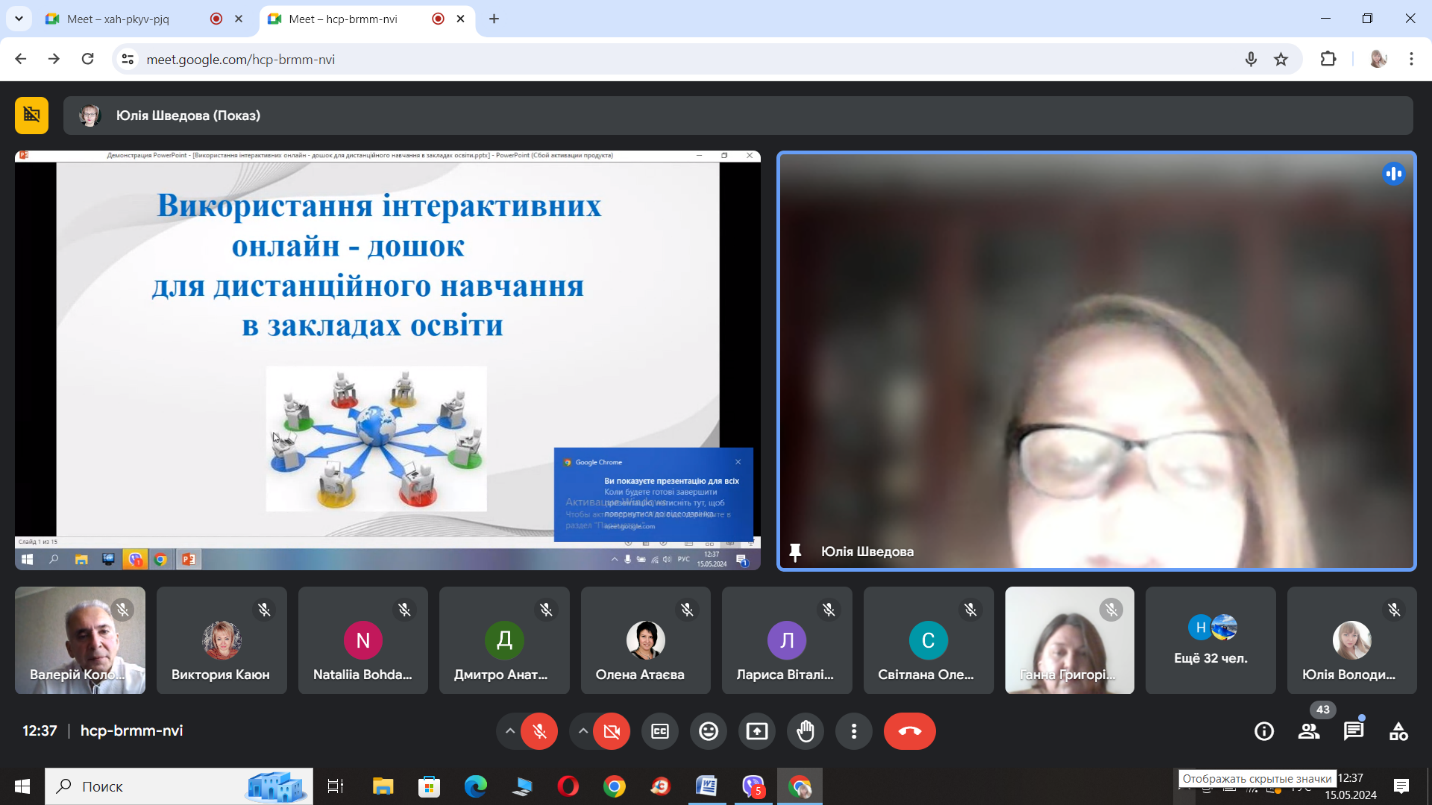Open the Chrome three-dot menu
This screenshot has width=1432, height=805.
(x=1411, y=59)
